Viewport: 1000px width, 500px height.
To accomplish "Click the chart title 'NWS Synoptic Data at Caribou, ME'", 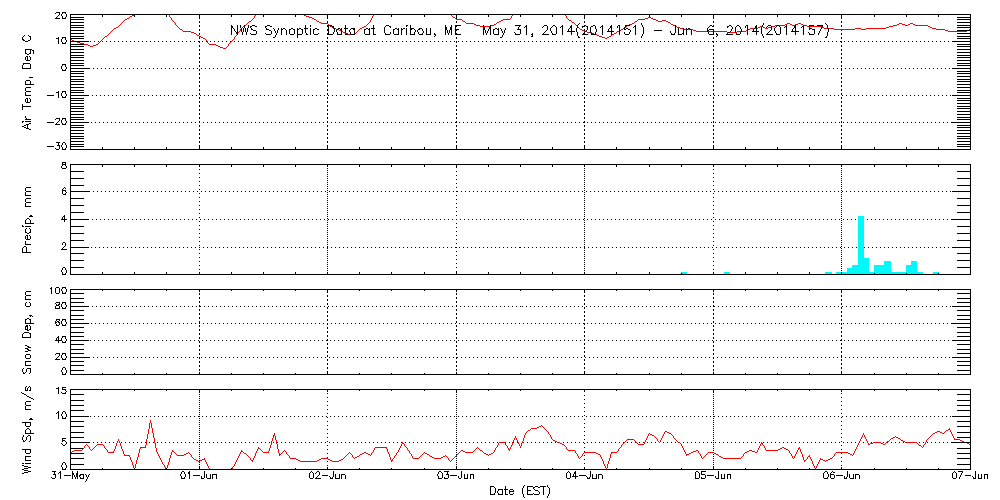I will (x=345, y=31).
